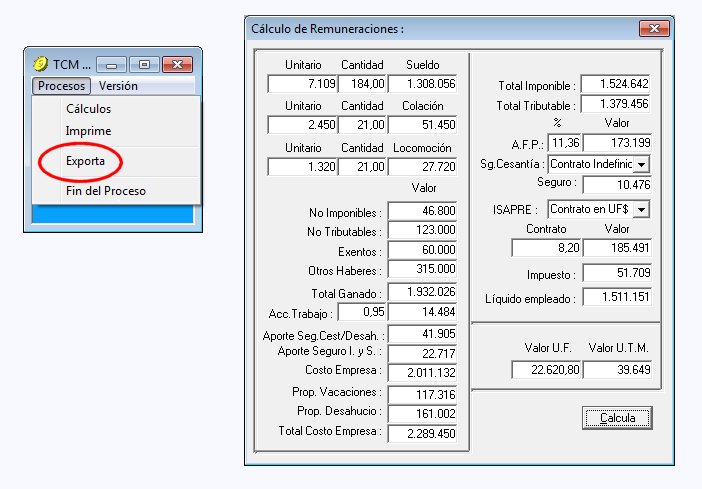This screenshot has height=489, width=702.
Task: Expand the ISAPRE contract type dropdown
Action: 642,209
